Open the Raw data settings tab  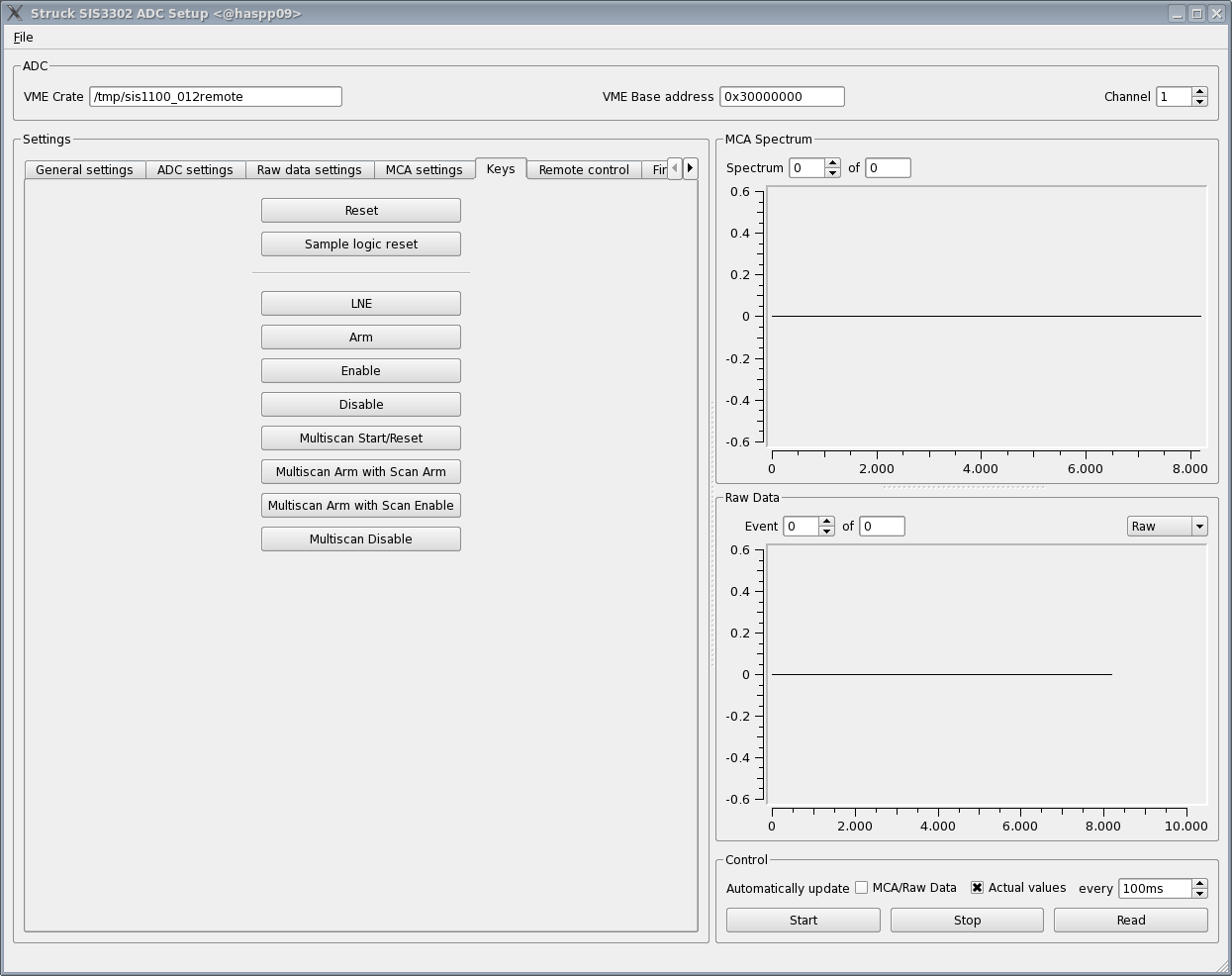pyautogui.click(x=309, y=169)
